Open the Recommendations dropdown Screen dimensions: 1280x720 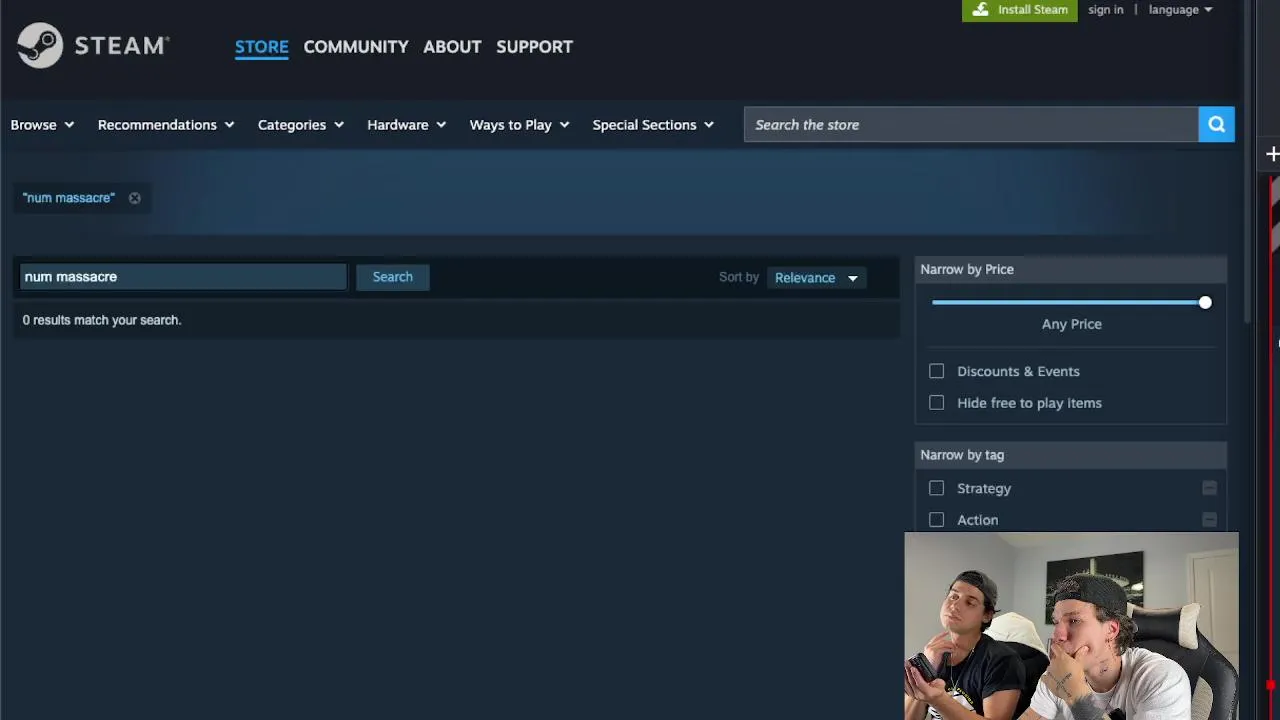point(166,125)
